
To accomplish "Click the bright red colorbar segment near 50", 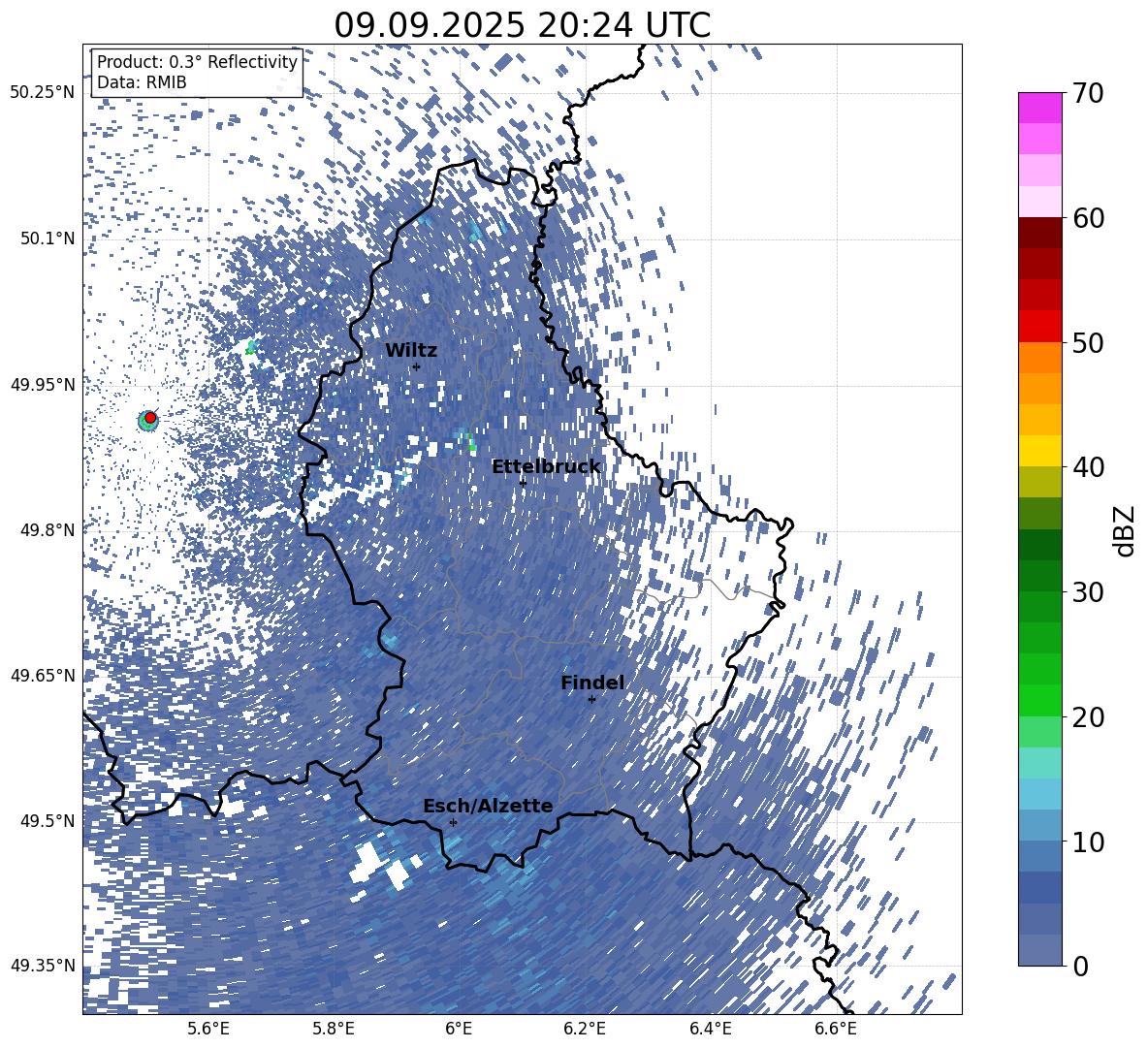I will 1039,327.
